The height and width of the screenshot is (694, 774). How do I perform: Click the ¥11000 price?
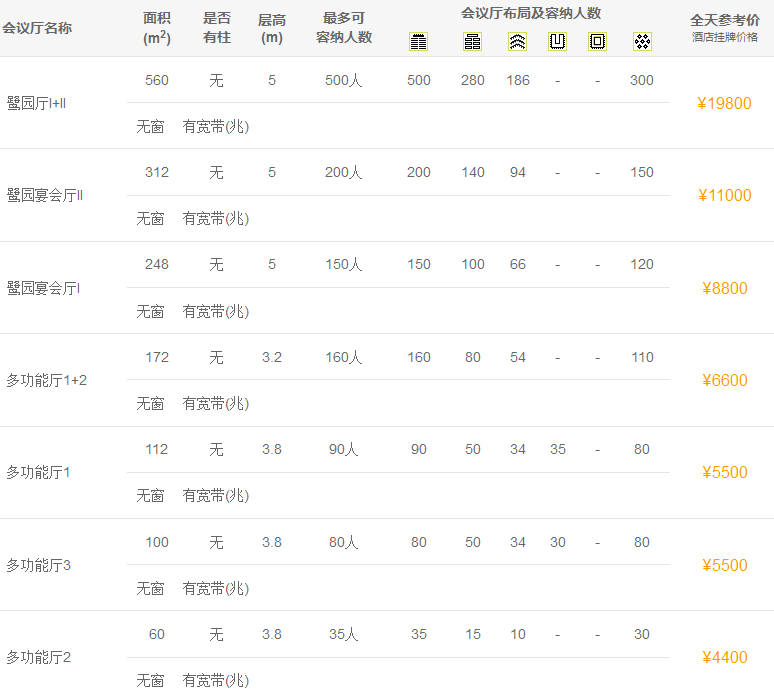(x=725, y=195)
